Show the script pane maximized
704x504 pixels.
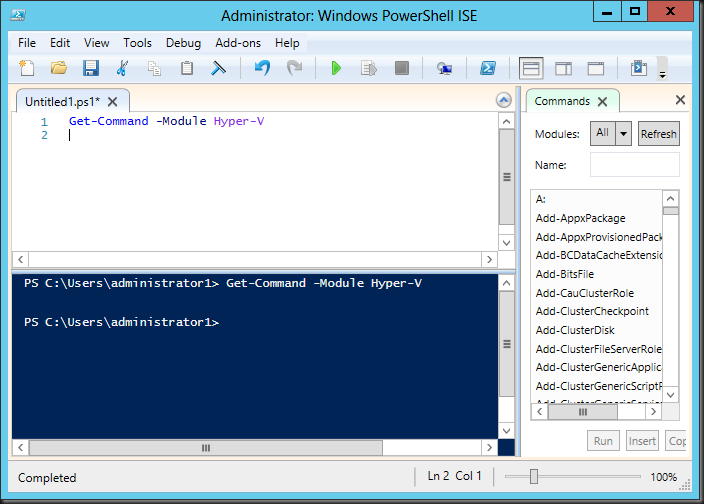tap(596, 68)
